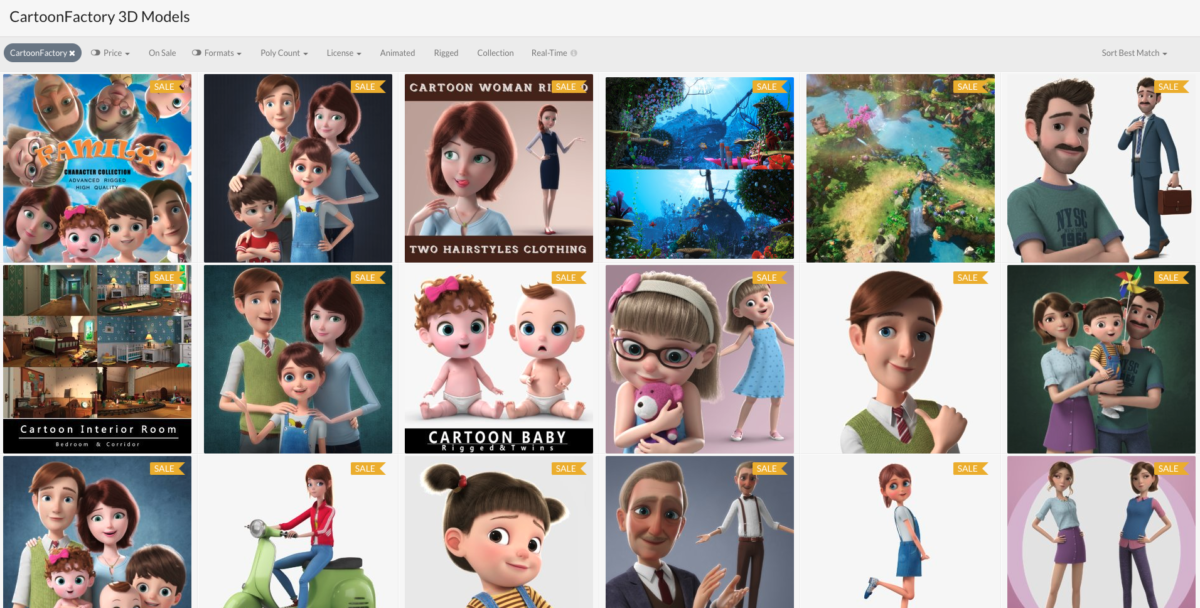Open the underwater shipwreck scene thumbnail

700,168
